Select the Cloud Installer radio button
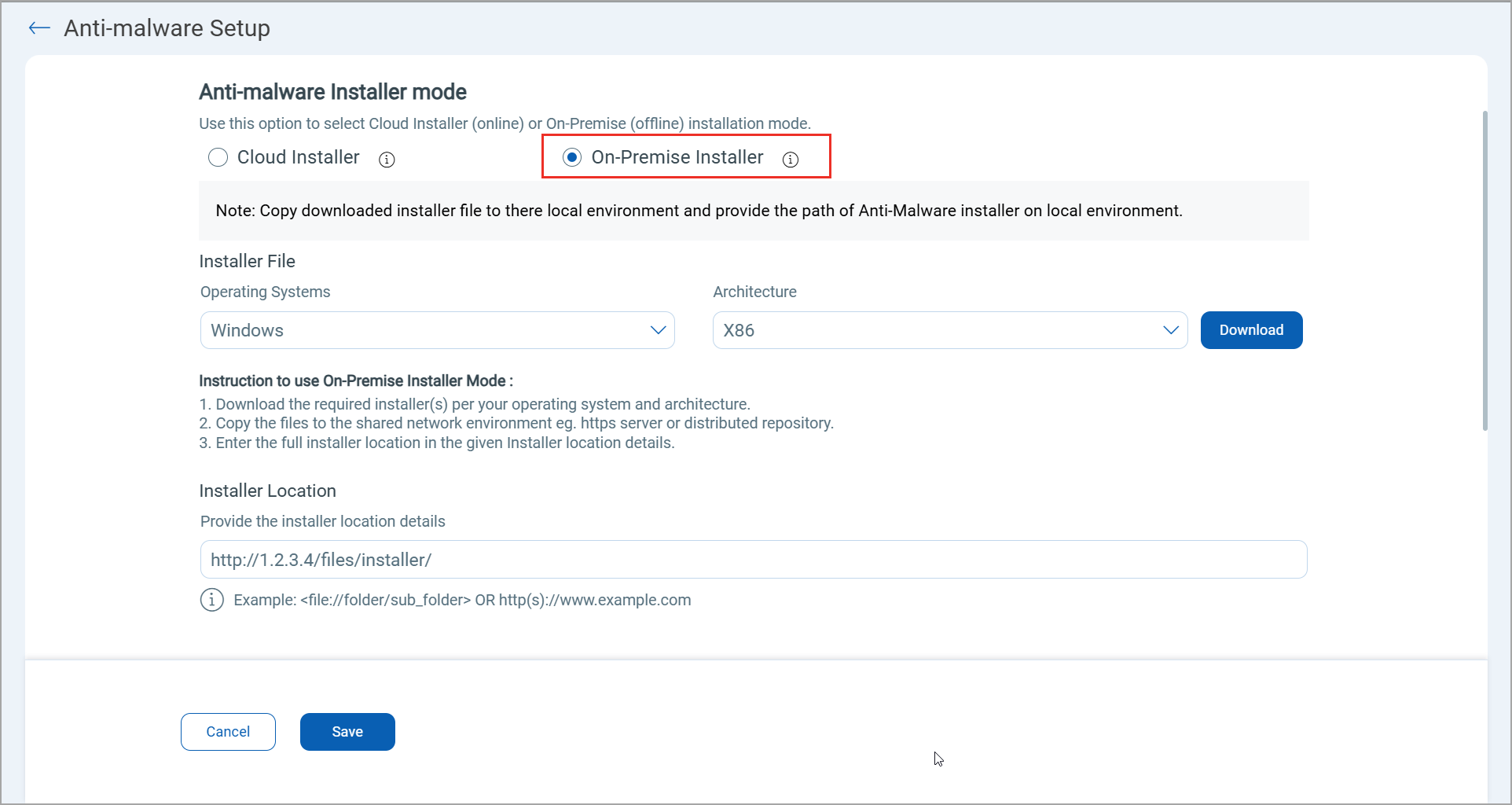The image size is (1512, 805). [218, 157]
